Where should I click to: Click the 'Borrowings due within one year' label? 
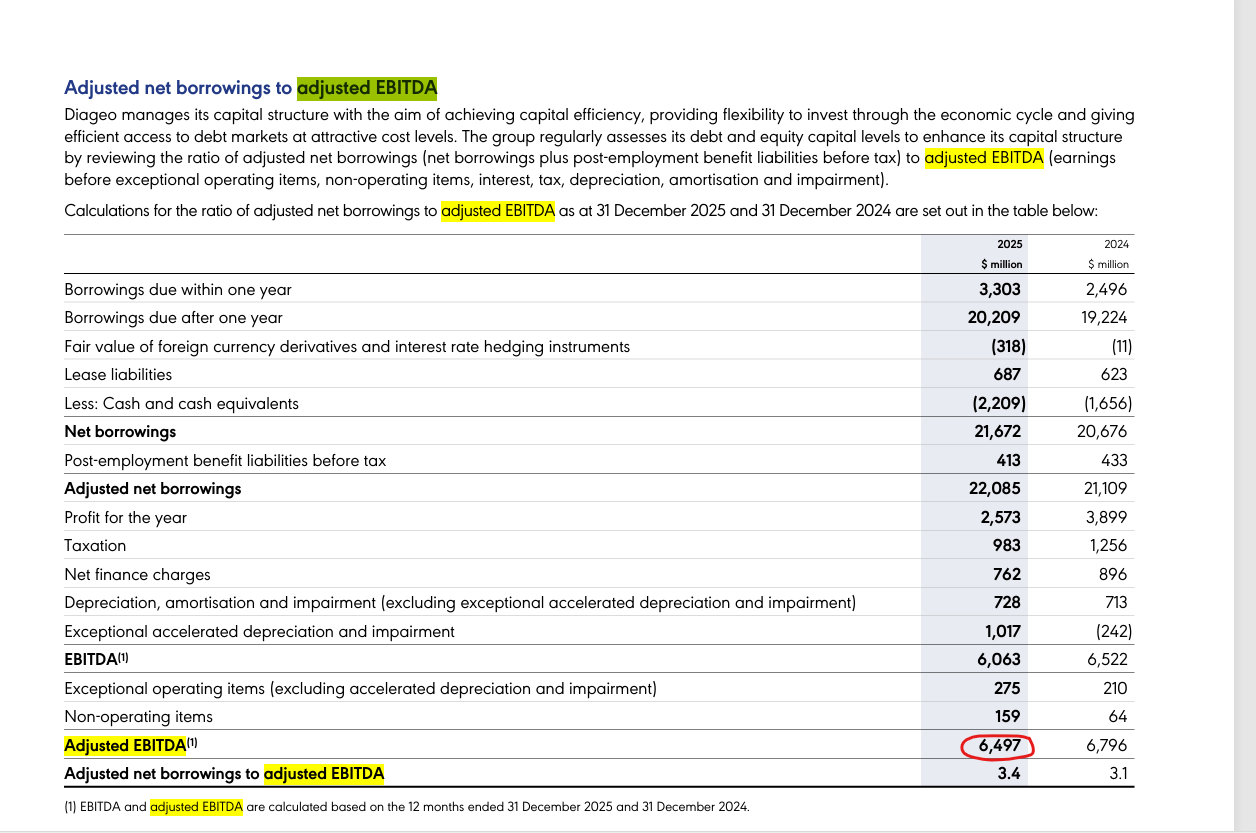point(178,290)
